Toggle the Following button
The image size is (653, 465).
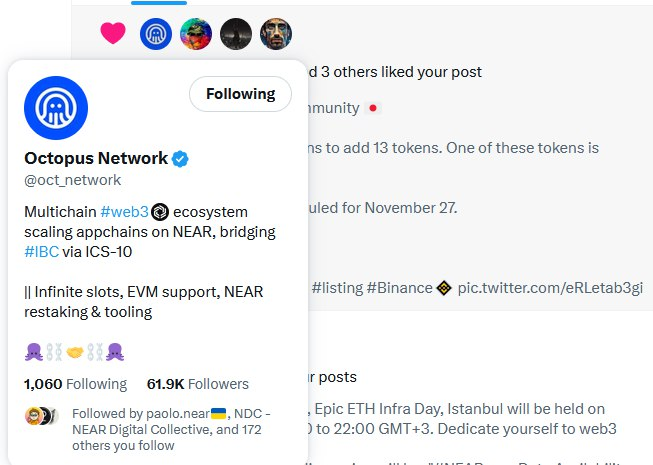point(240,94)
